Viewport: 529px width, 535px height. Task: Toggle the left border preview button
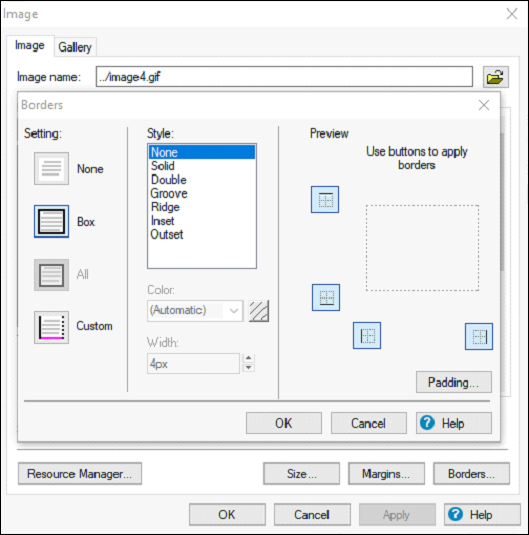pos(367,335)
